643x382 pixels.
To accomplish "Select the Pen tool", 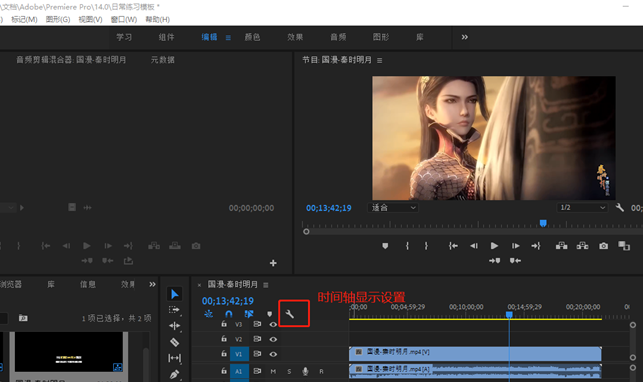I will point(174,374).
